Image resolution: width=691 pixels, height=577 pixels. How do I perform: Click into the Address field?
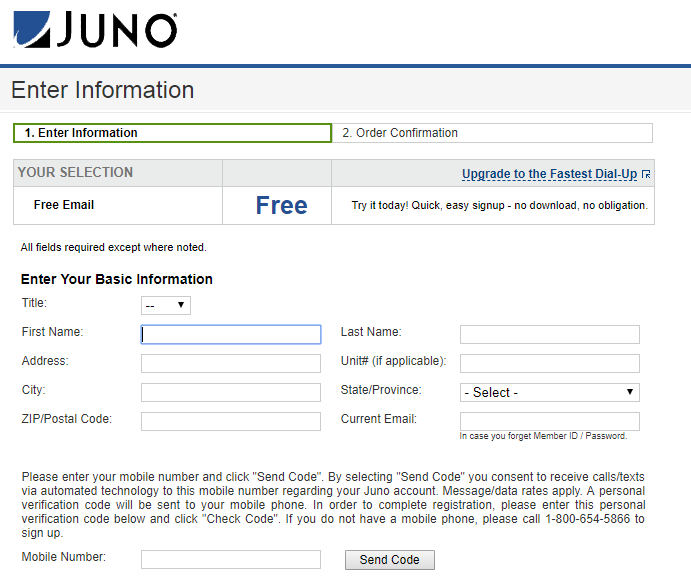click(231, 363)
